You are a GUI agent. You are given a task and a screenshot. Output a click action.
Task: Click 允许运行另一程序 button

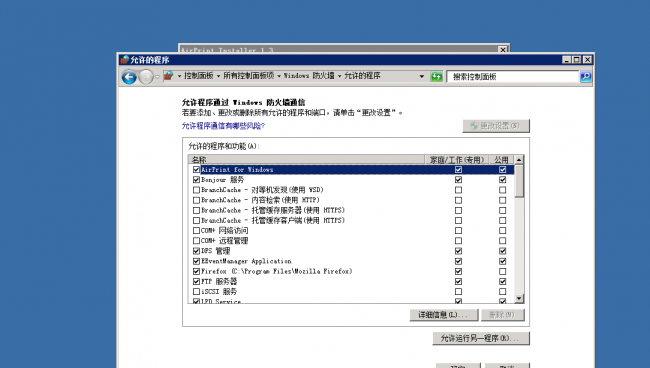(x=481, y=338)
